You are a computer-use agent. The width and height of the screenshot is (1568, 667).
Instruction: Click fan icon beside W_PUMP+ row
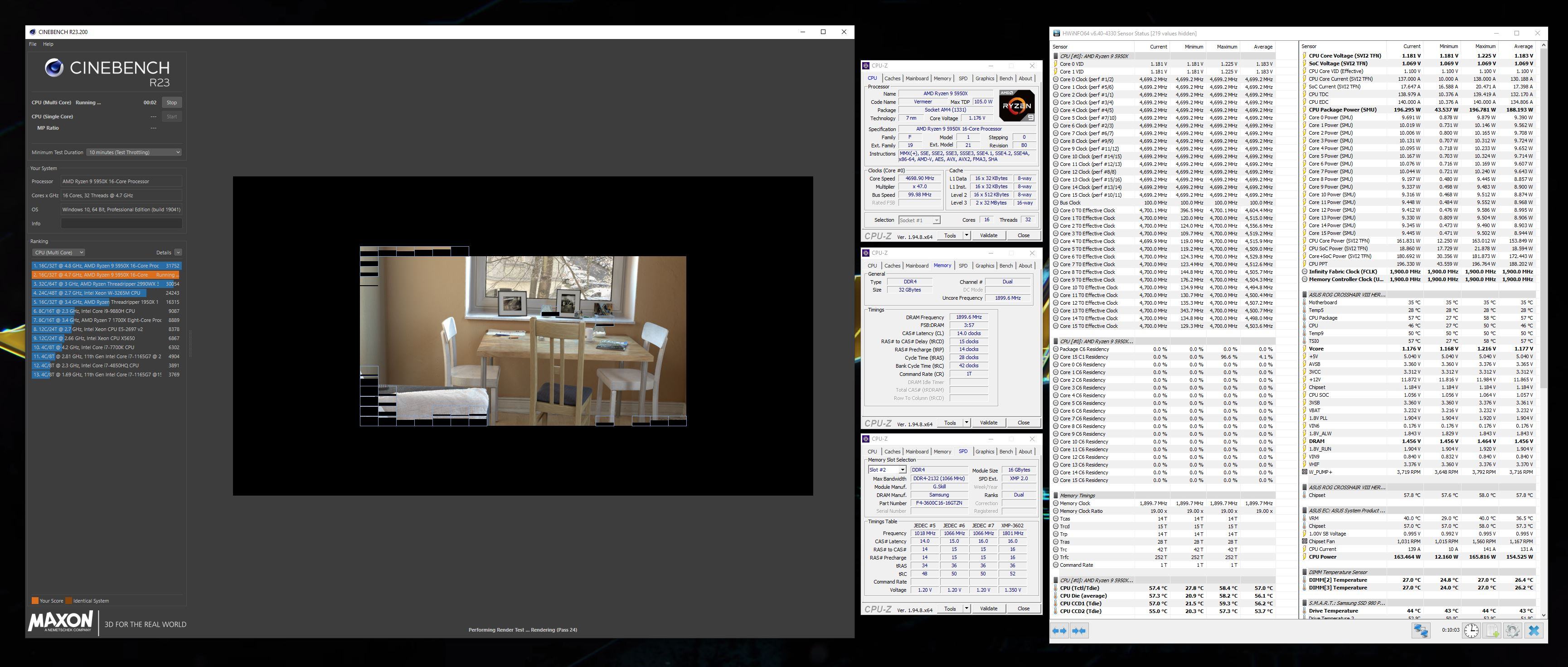point(1305,472)
